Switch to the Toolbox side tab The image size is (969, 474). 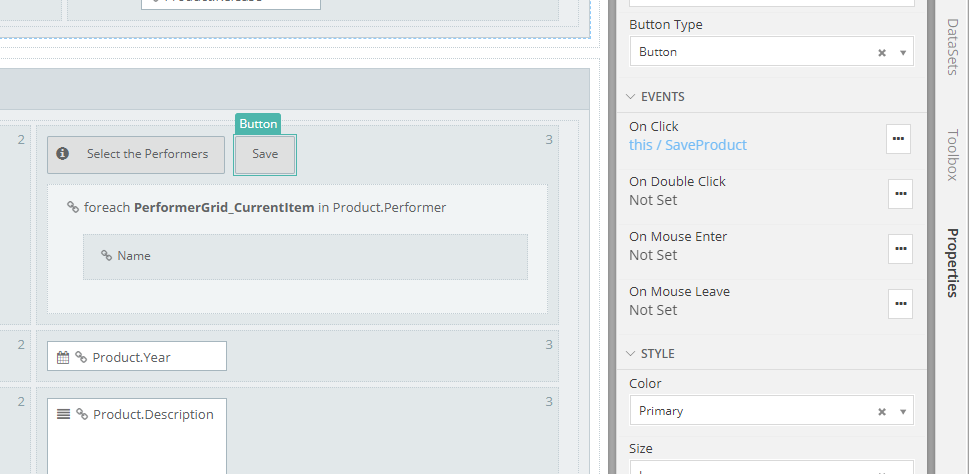point(952,153)
